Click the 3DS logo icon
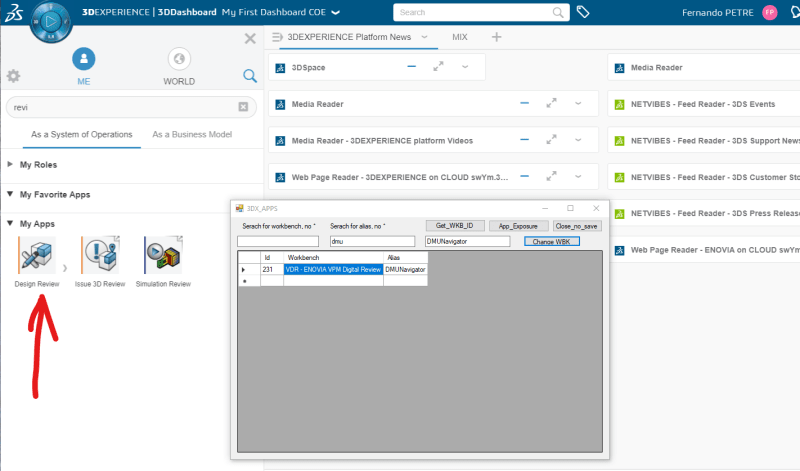800x471 pixels. 14,12
